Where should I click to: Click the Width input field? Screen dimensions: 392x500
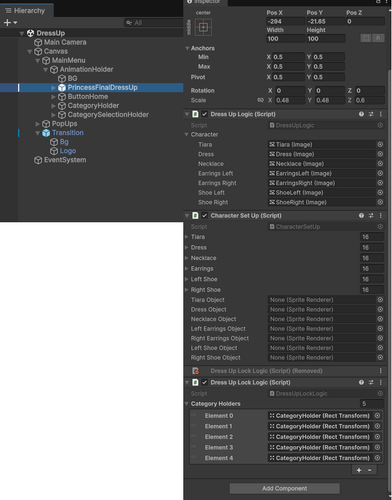coord(285,39)
